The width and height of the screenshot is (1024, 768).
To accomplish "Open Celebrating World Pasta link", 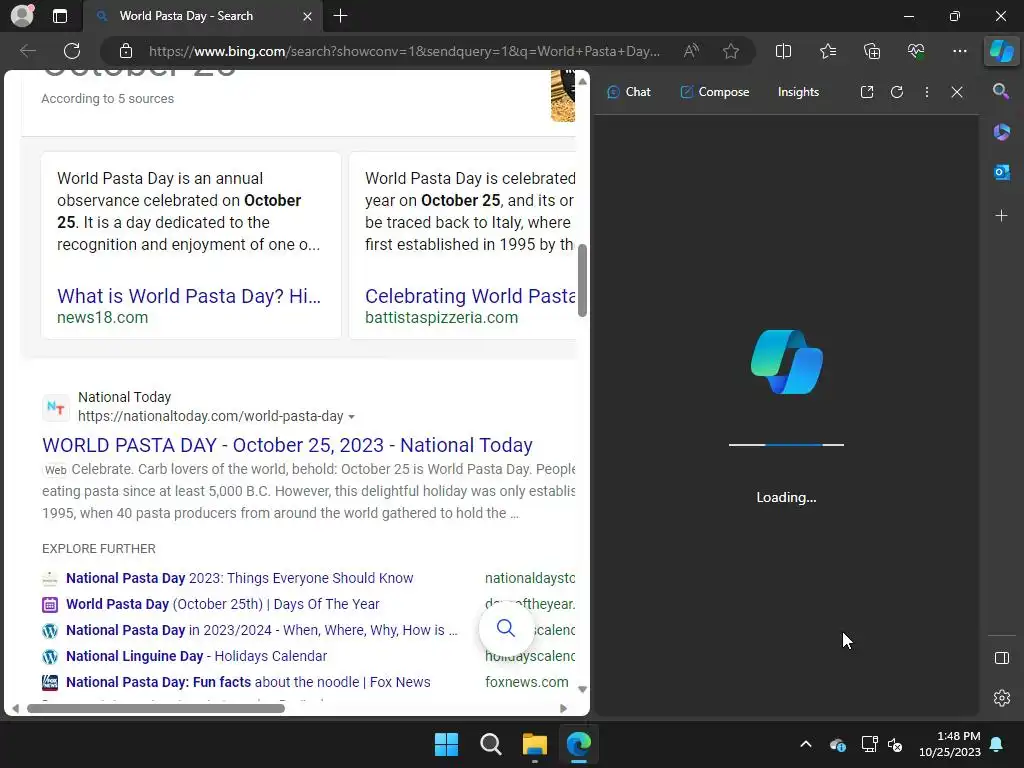I will pos(470,296).
